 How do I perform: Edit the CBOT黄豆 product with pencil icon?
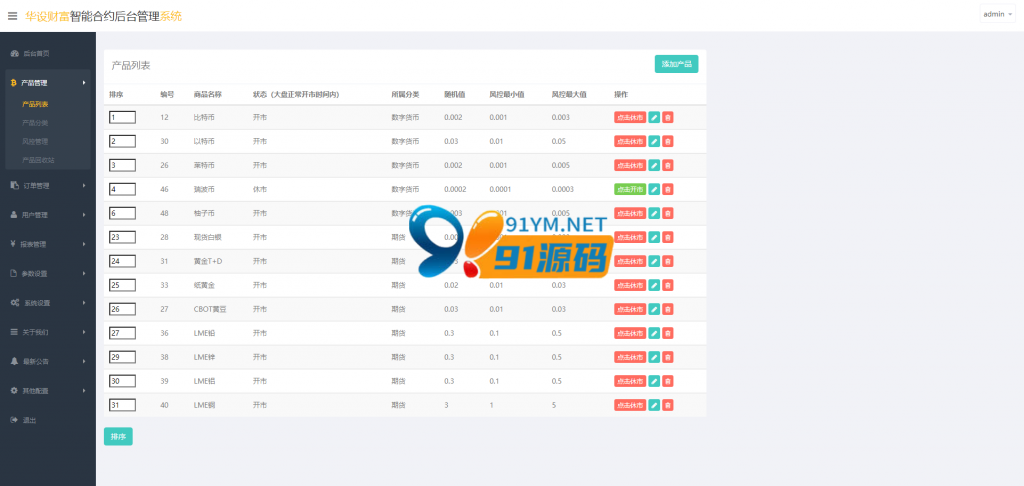pyautogui.click(x=654, y=309)
